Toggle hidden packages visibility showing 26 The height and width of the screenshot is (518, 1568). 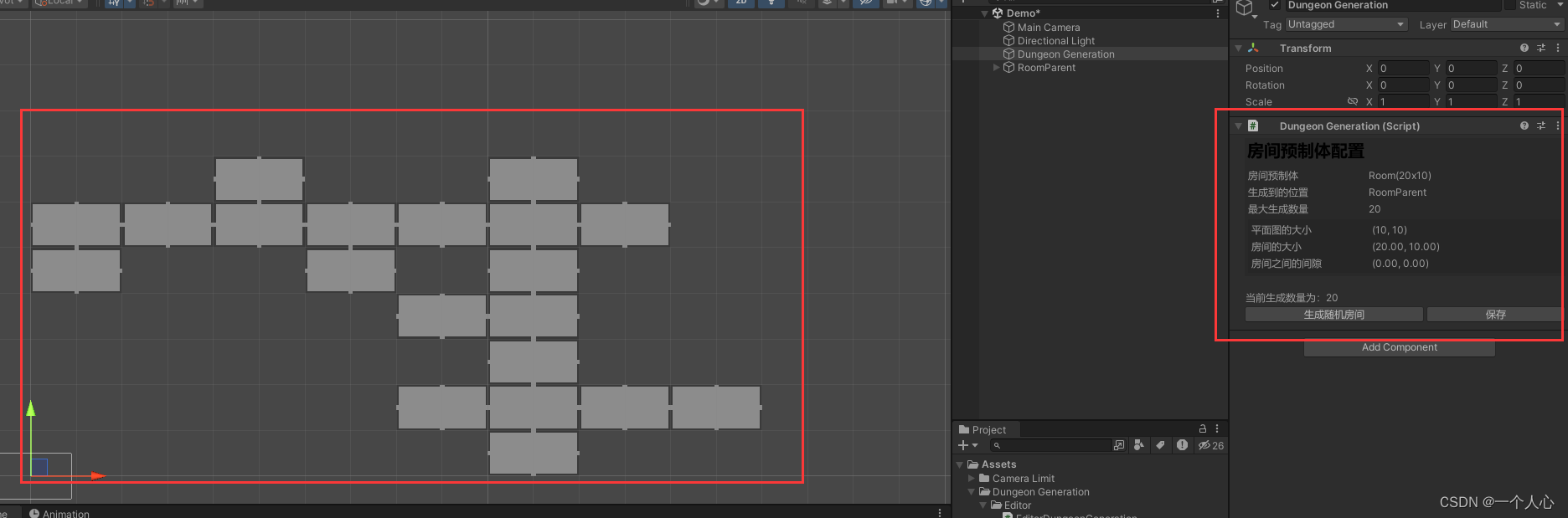(1211, 445)
